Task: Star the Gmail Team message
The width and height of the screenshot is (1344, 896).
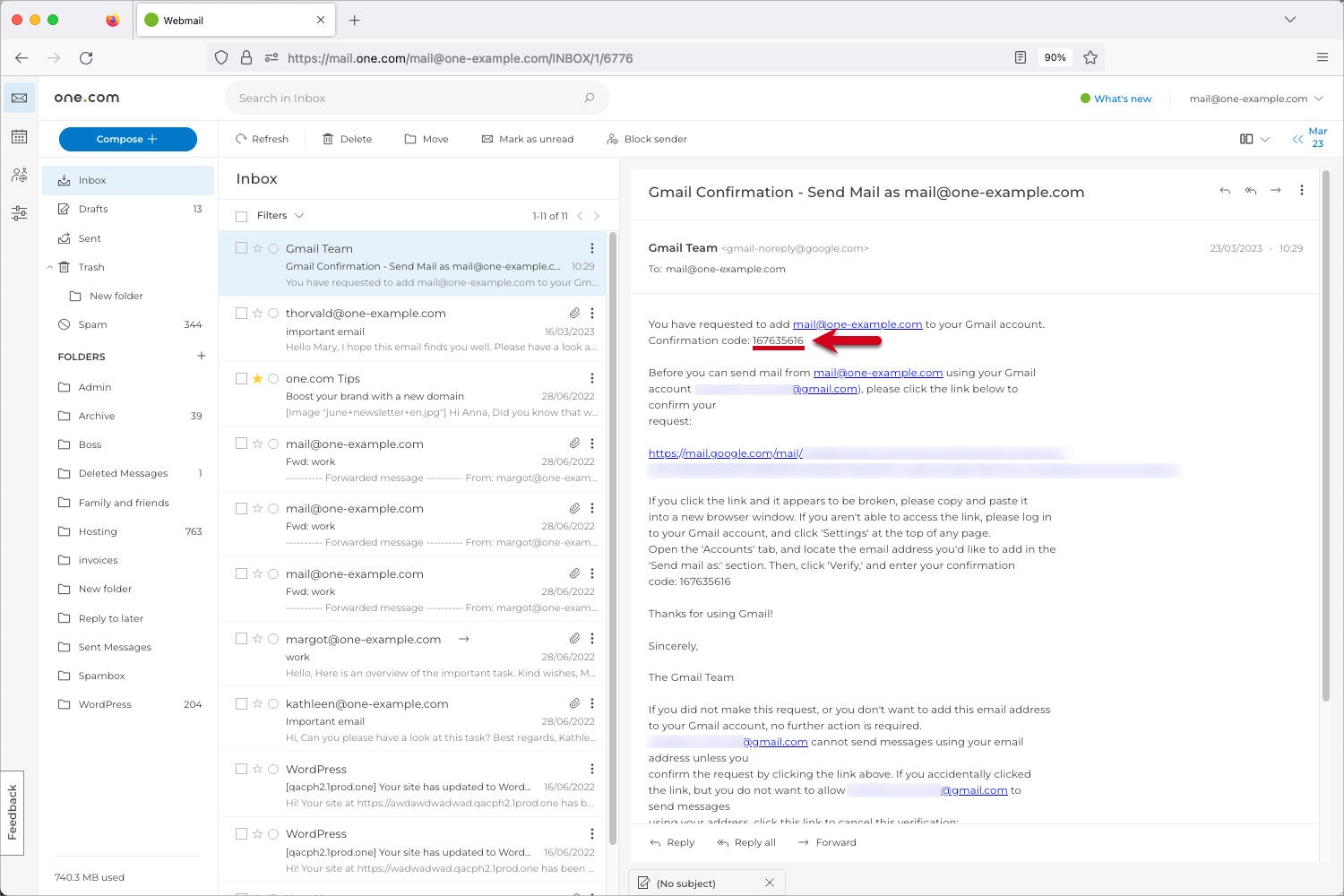Action: pos(257,248)
